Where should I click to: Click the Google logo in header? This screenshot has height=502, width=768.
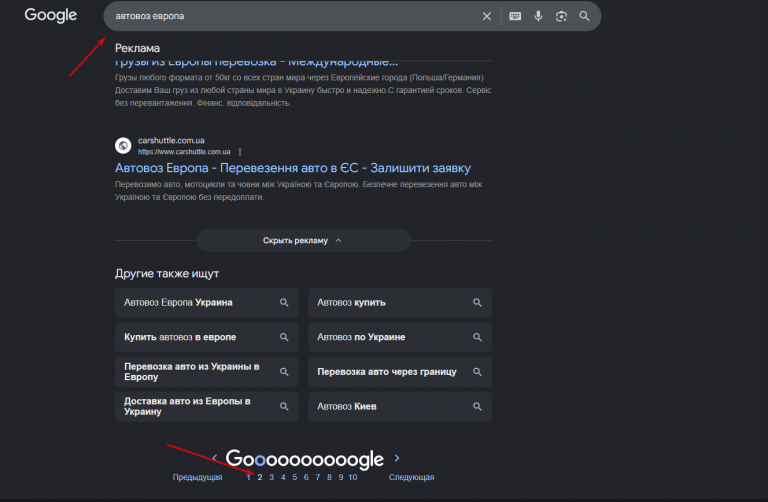click(x=50, y=15)
